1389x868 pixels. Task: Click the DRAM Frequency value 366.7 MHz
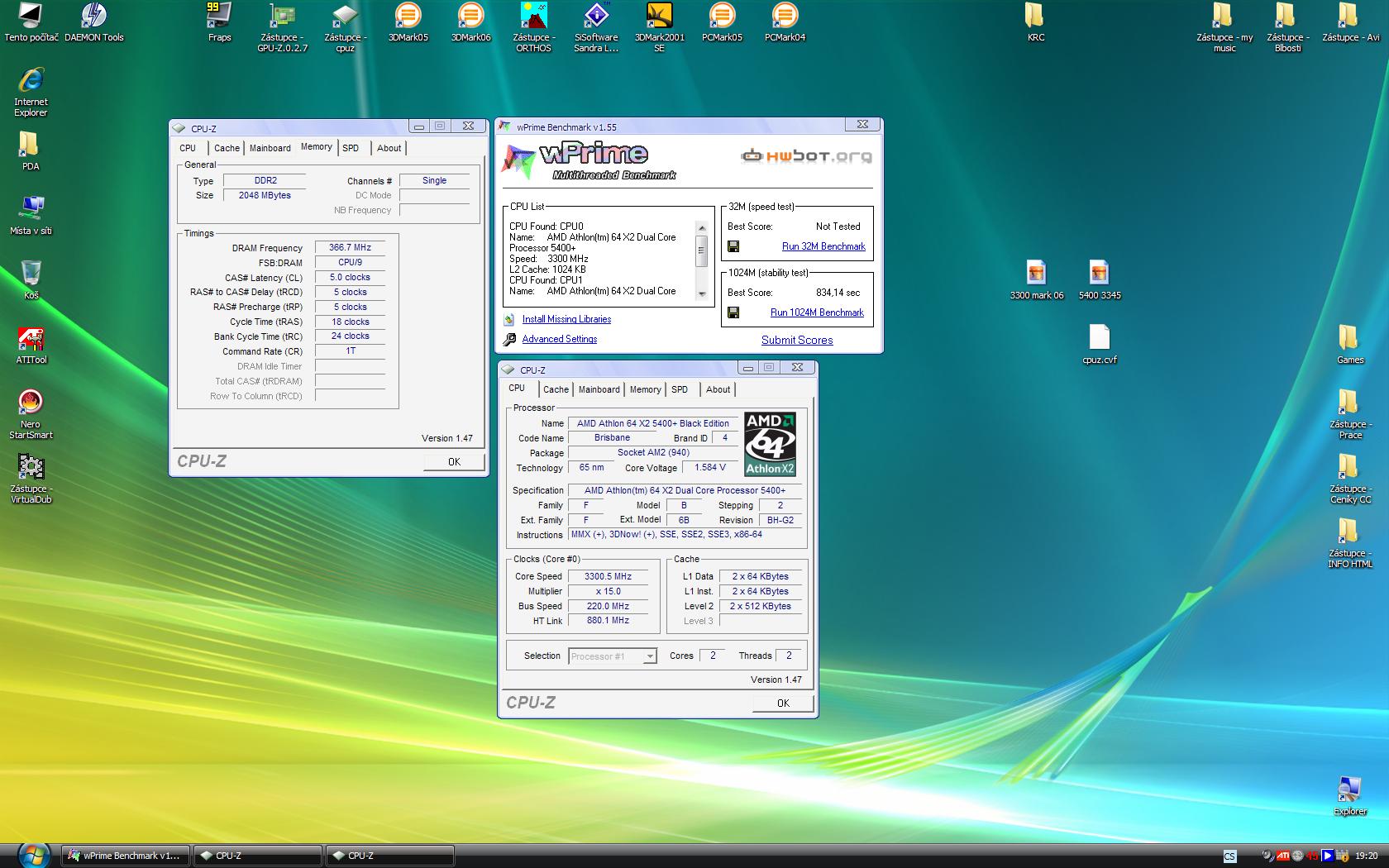(351, 247)
